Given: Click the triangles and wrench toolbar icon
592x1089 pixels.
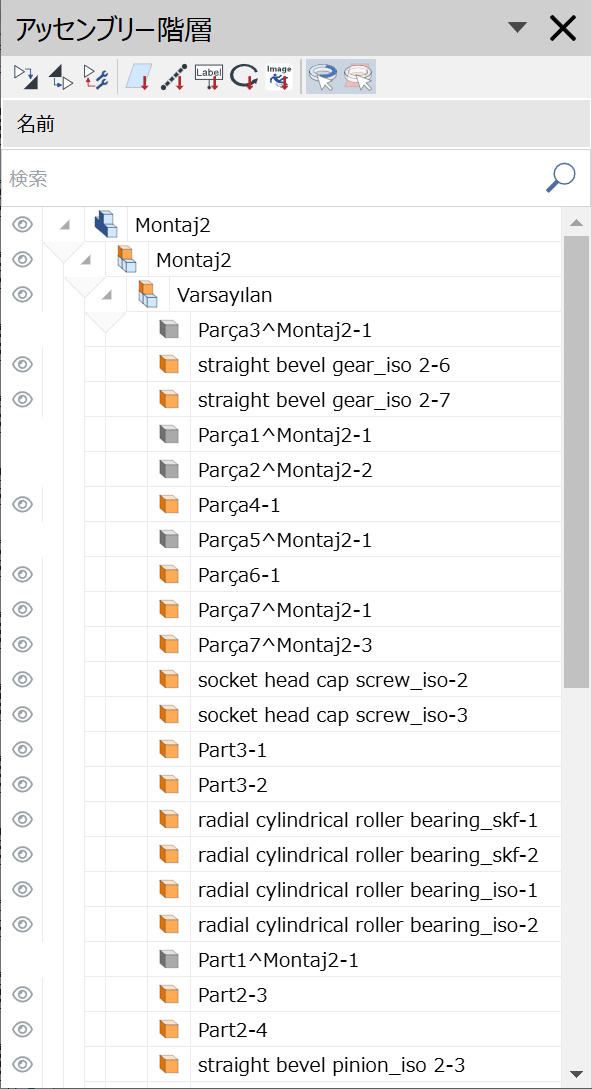Looking at the screenshot, I should tap(96, 76).
